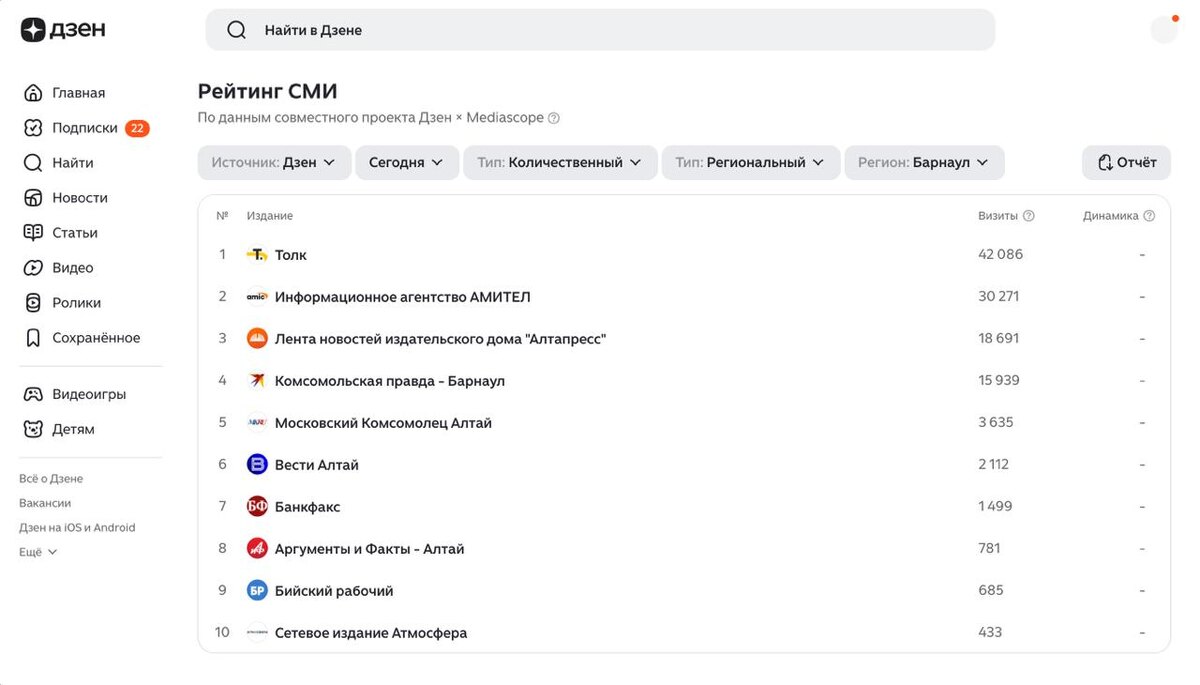Click the Найти sidebar search icon

pos(34,163)
